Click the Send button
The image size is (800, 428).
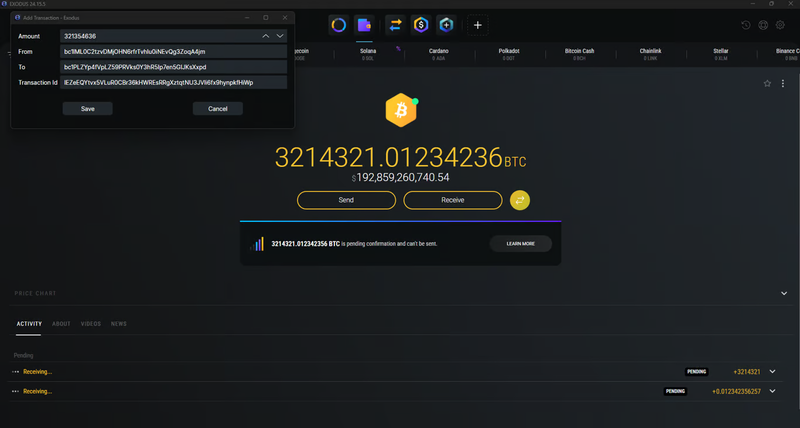346,200
